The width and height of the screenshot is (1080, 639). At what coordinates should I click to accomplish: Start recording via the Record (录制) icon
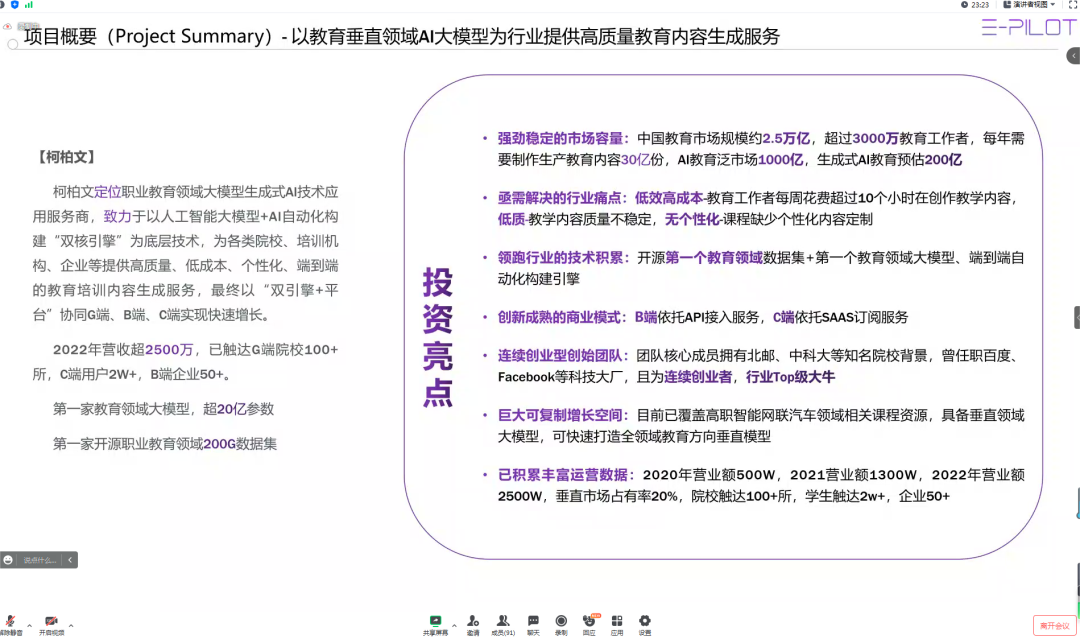562,621
